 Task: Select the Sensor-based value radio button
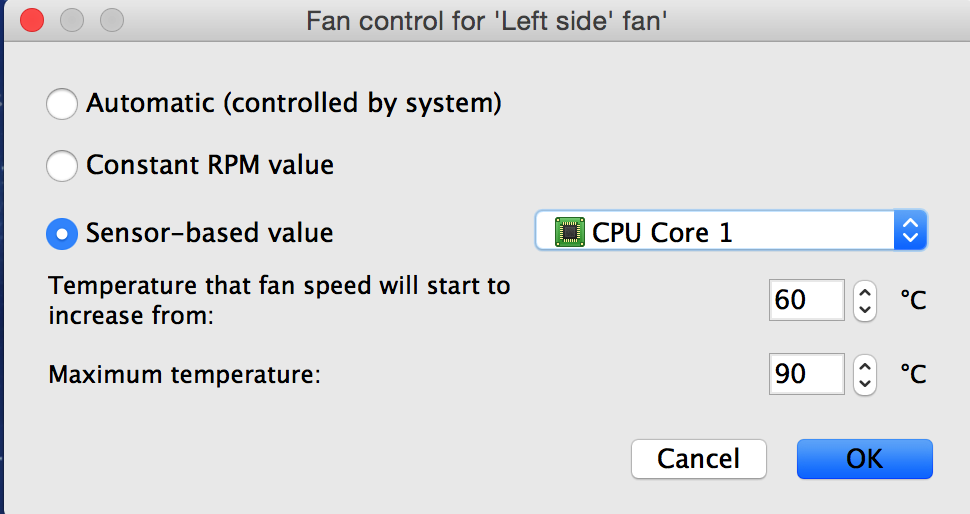click(62, 234)
